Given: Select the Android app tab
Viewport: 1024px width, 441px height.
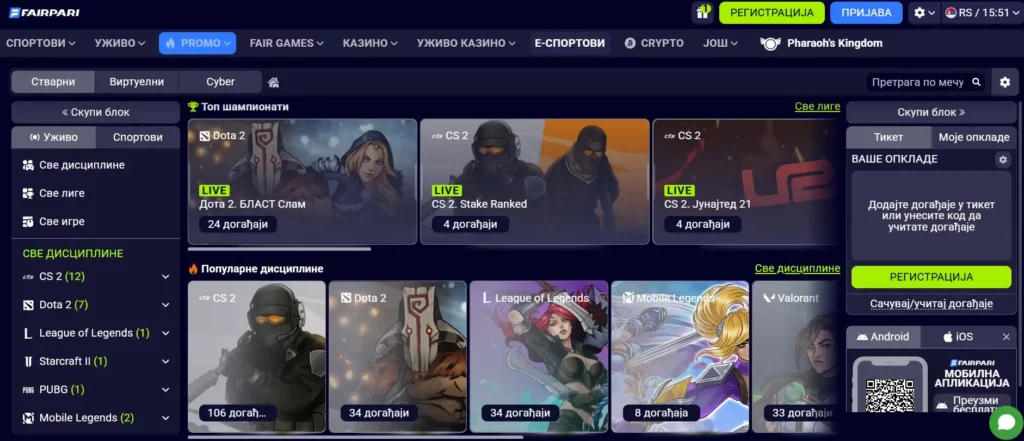Looking at the screenshot, I should (884, 337).
